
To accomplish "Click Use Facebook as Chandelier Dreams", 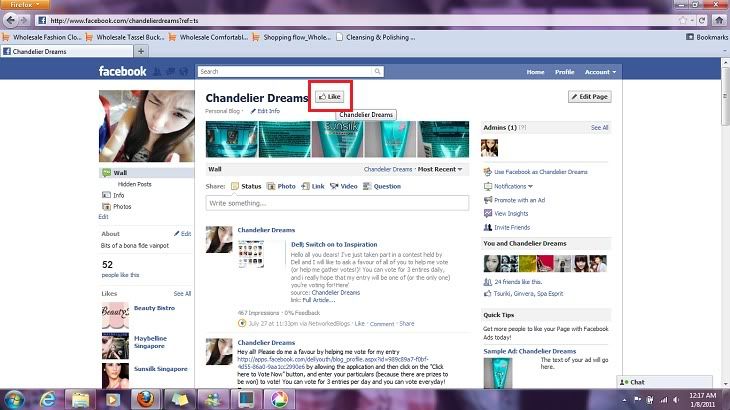I will click(541, 172).
